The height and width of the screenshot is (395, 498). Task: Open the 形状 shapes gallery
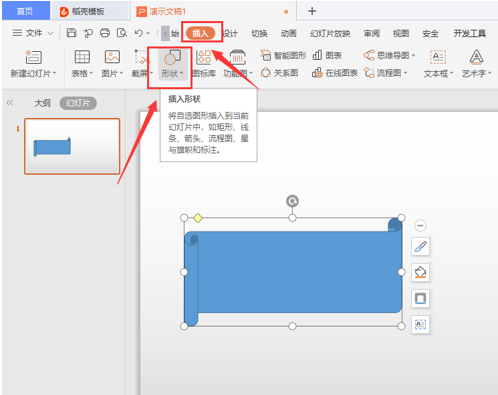point(172,64)
